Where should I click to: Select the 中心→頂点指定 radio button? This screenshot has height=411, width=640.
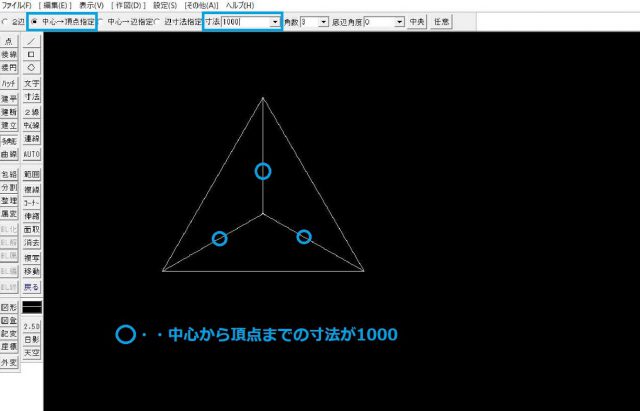coord(37,21)
